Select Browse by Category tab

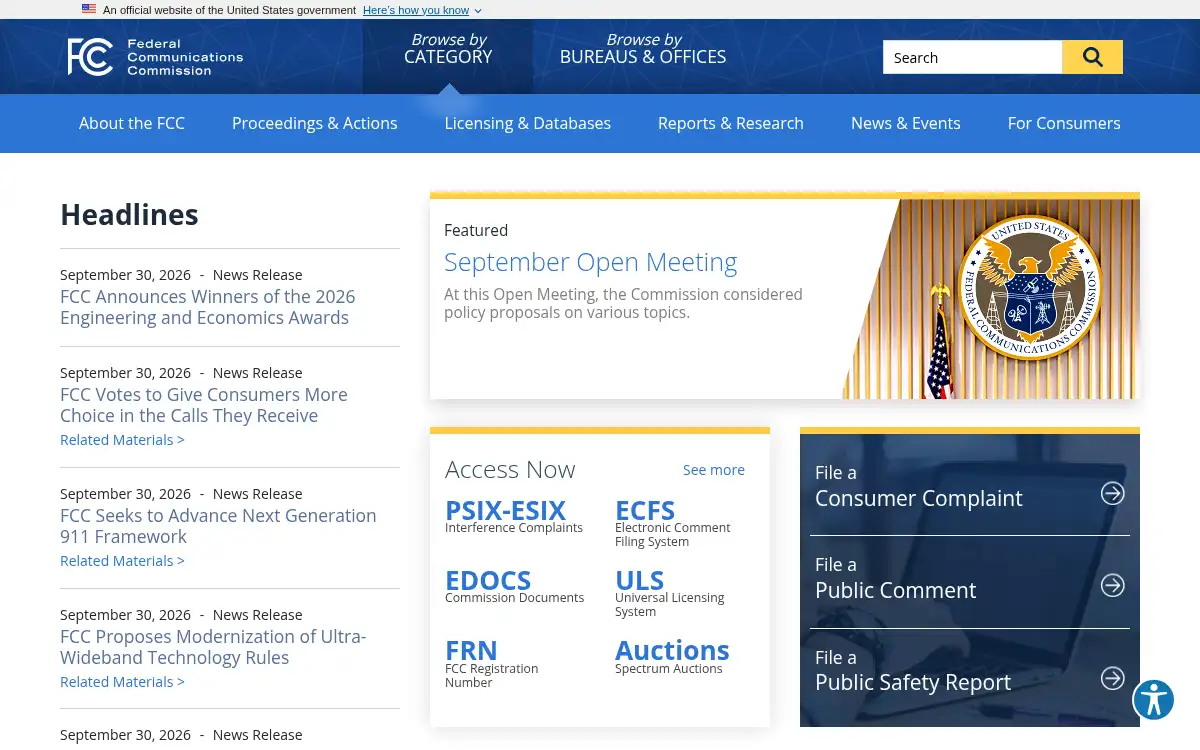click(448, 56)
